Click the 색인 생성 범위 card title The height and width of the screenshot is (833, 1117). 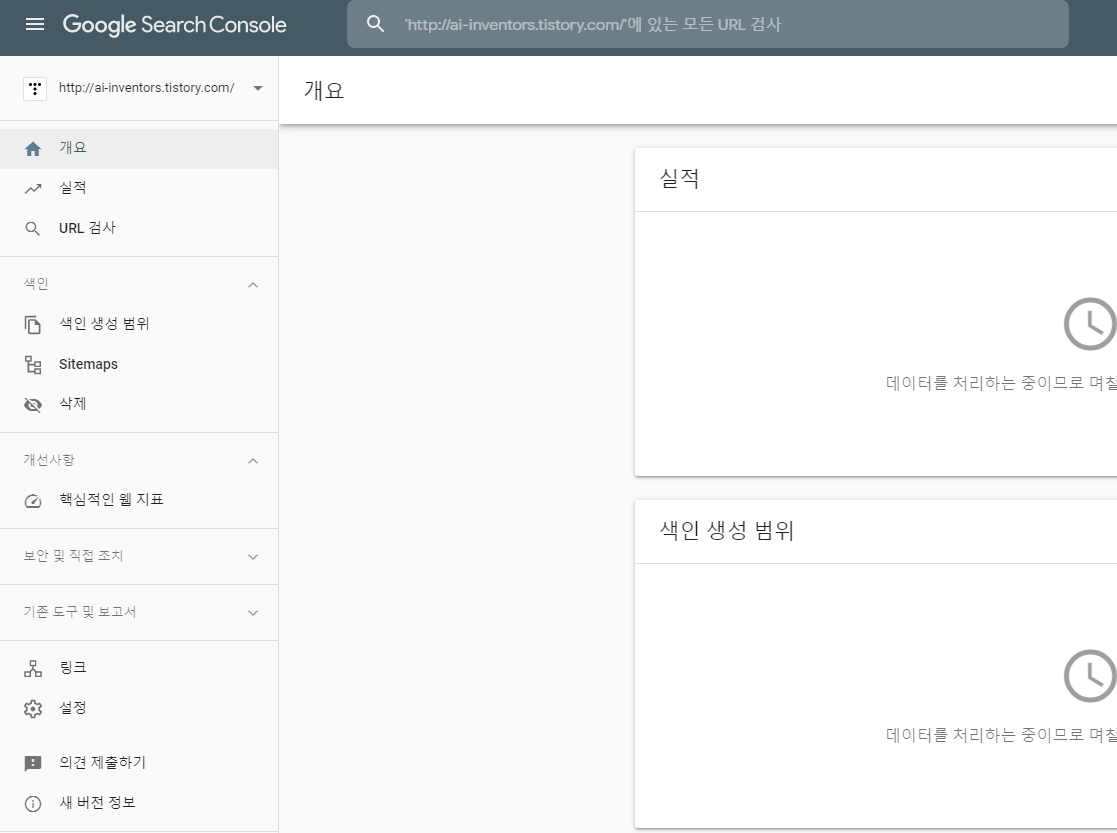[727, 531]
